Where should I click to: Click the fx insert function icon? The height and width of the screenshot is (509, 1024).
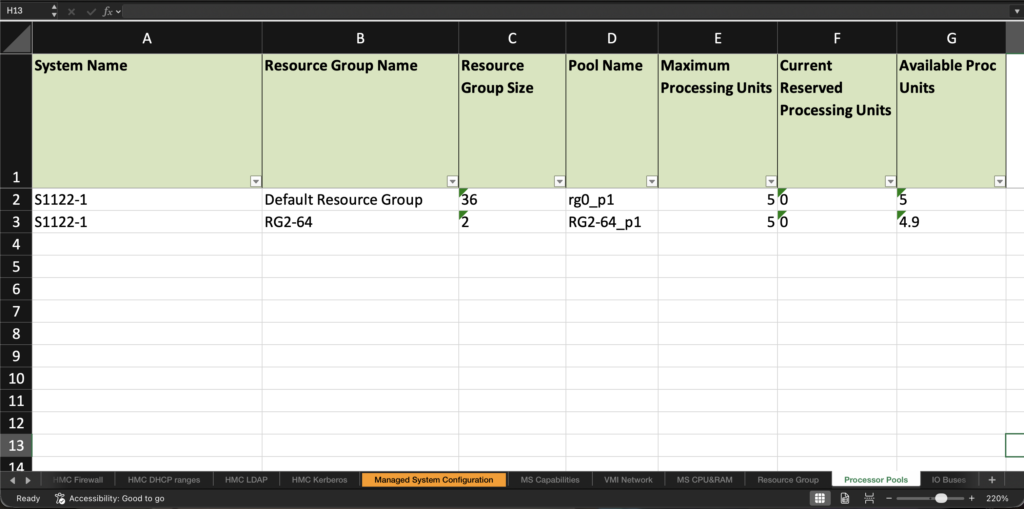click(108, 10)
